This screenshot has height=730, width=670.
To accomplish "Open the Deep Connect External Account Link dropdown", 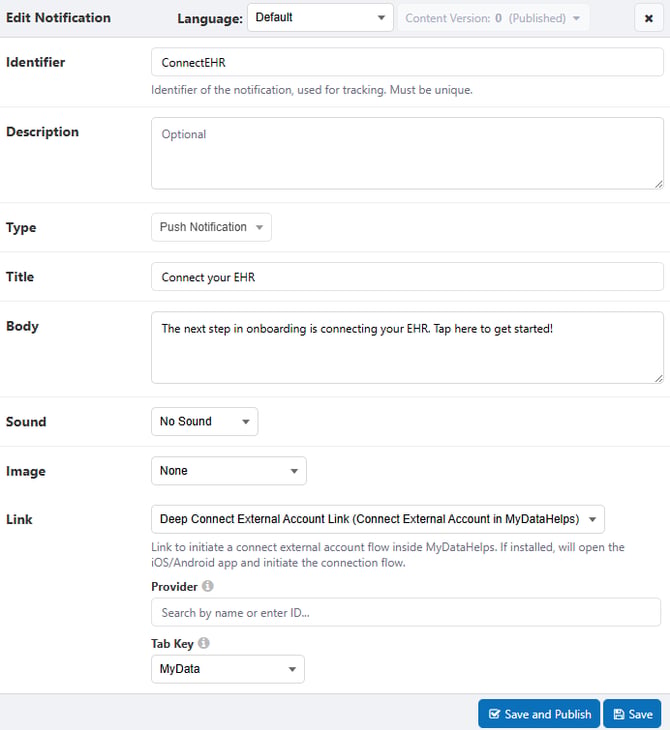I will [378, 519].
